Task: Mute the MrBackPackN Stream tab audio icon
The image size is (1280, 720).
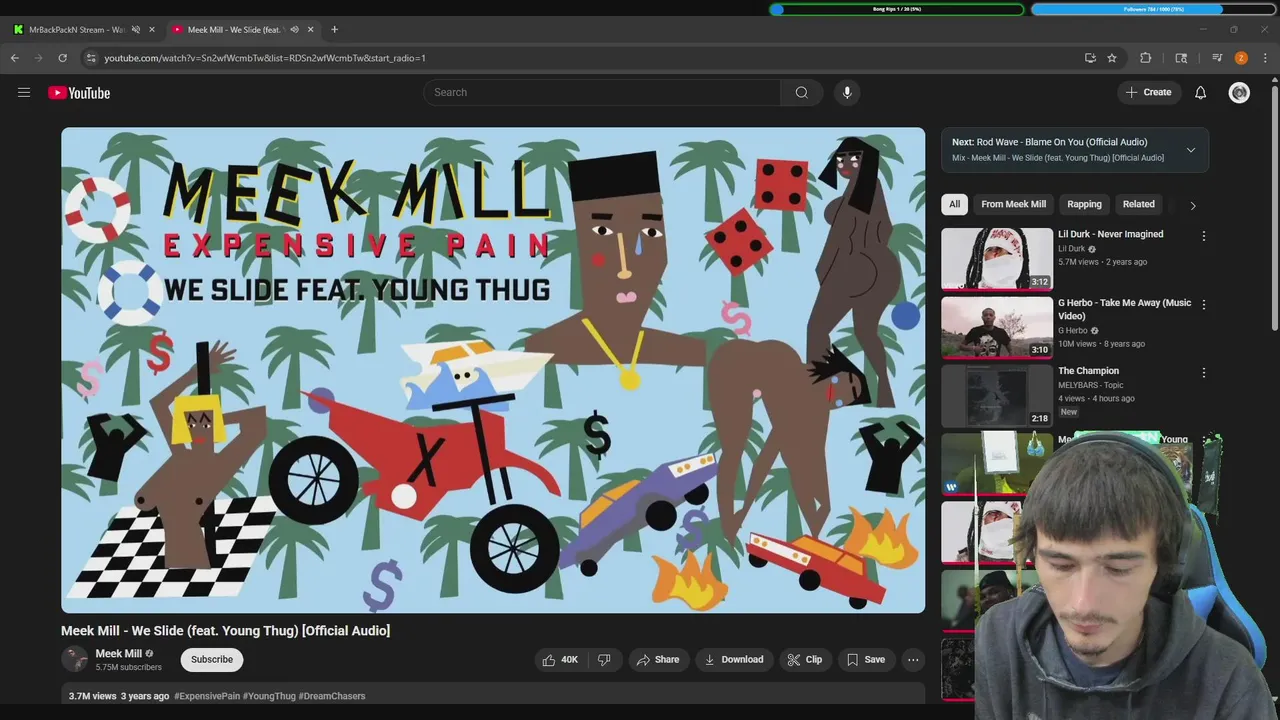Action: pyautogui.click(x=136, y=30)
